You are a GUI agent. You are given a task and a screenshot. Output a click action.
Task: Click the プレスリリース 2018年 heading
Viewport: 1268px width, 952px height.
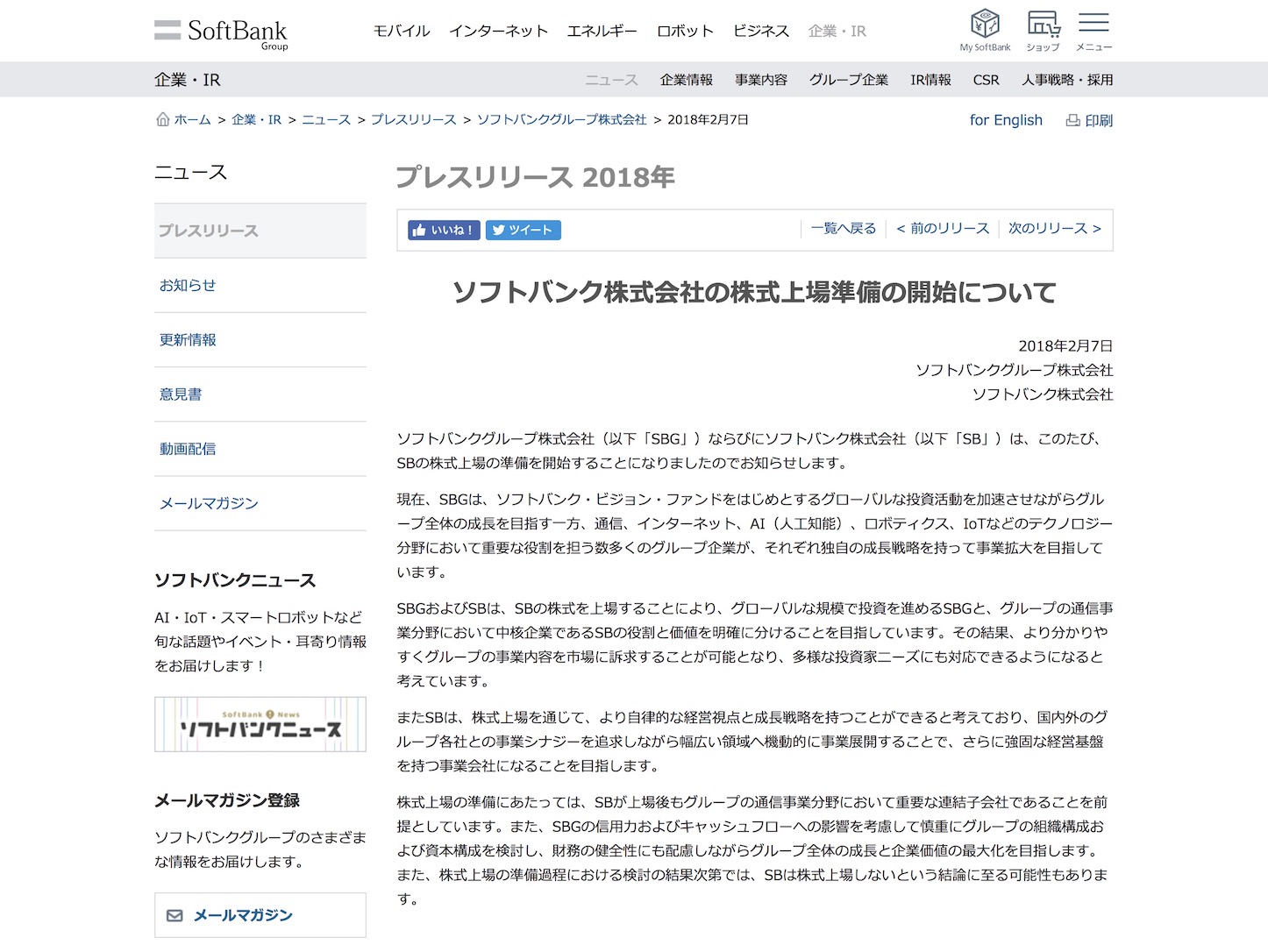535,177
